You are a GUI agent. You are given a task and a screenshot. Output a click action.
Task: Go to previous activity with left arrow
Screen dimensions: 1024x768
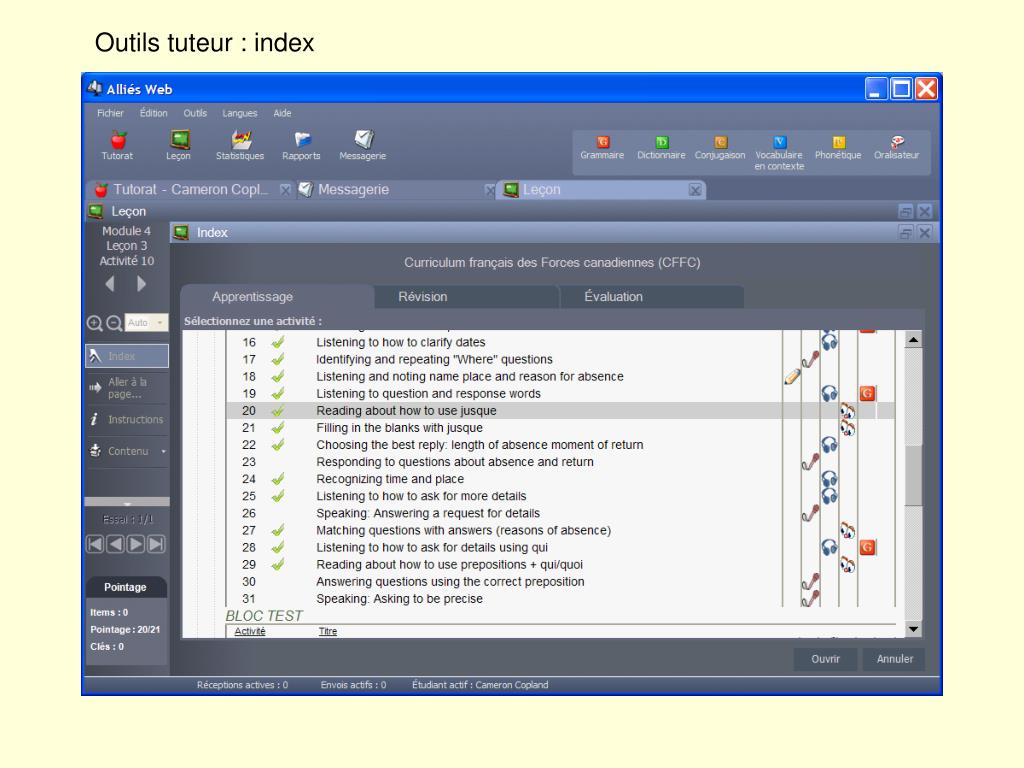coord(110,283)
